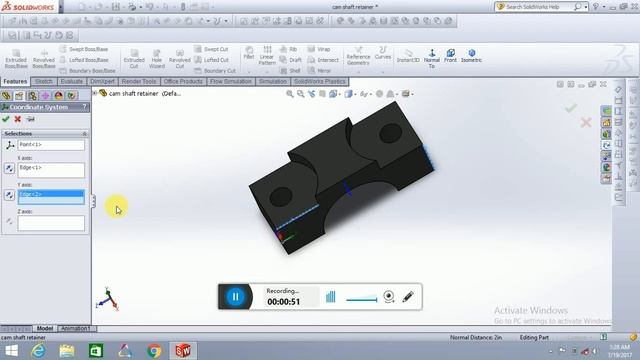640x360 pixels.
Task: Open the Curves tool
Action: 383,53
